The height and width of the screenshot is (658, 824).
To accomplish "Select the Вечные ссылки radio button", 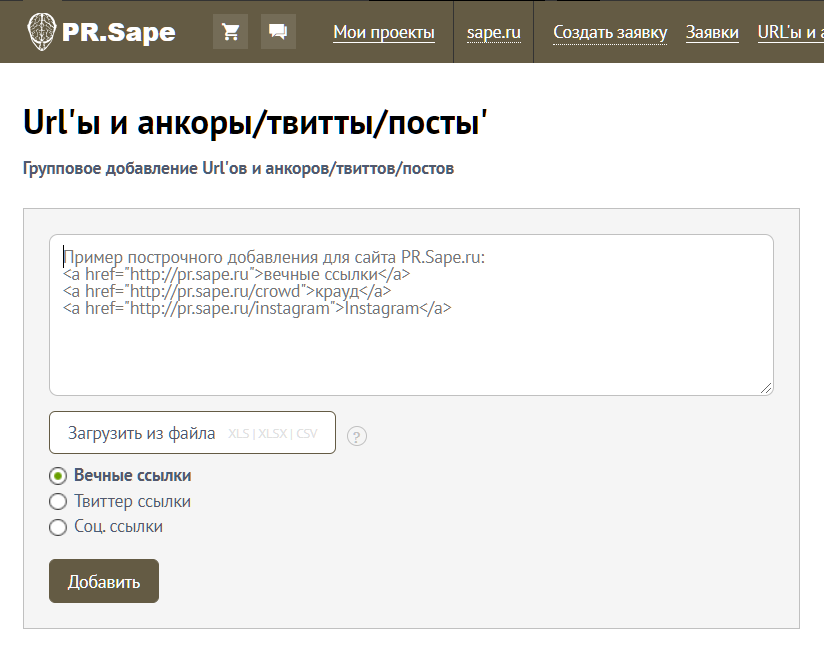I will click(58, 476).
